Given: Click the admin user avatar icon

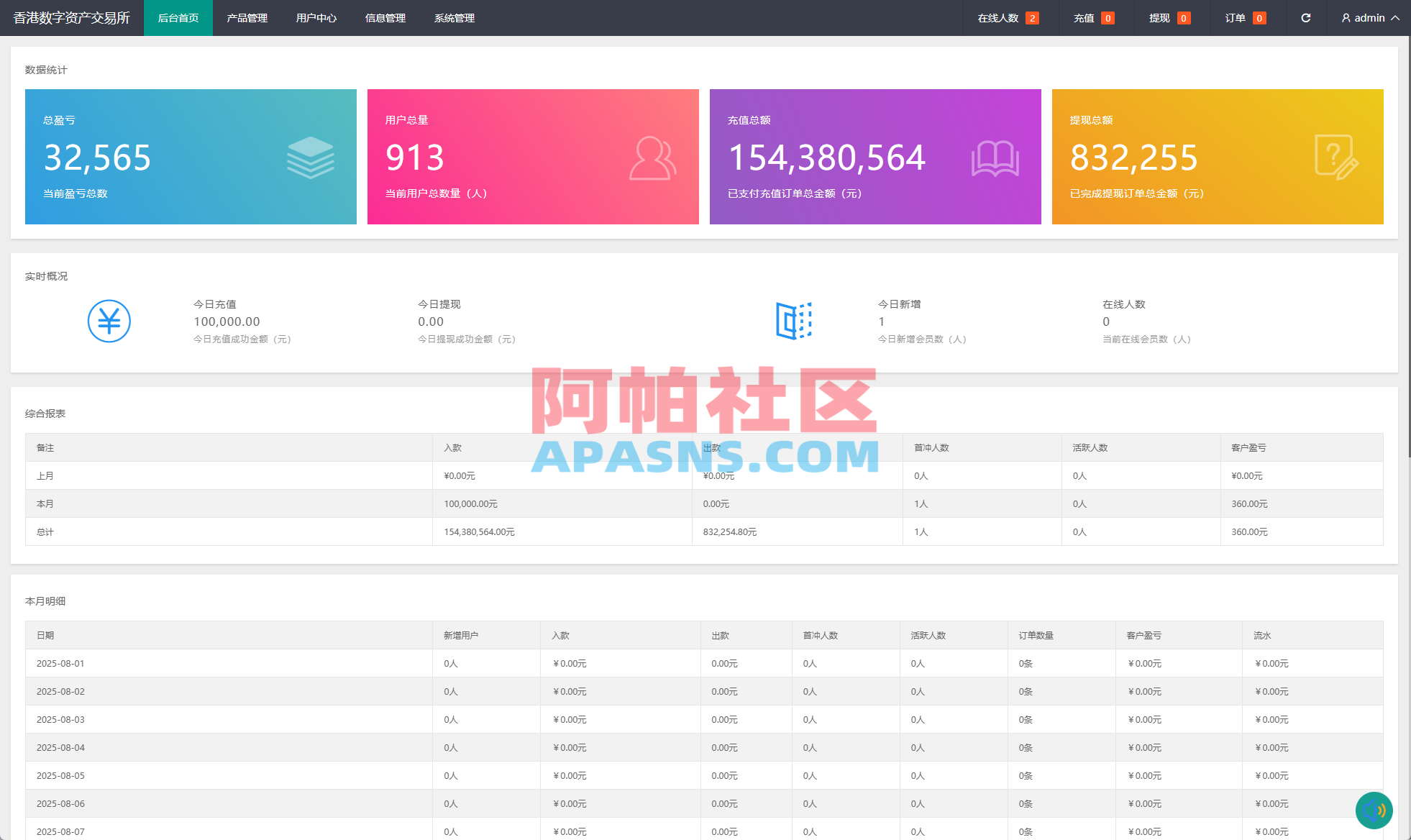Looking at the screenshot, I should [1345, 18].
